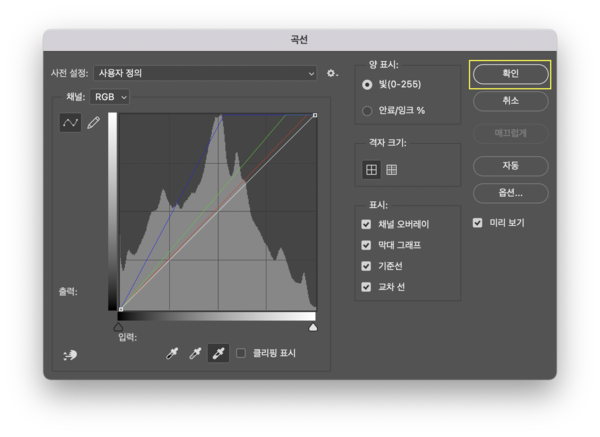Toggle the 막대 그래프 checkbox
Viewport: 600px width, 437px height.
(x=366, y=245)
